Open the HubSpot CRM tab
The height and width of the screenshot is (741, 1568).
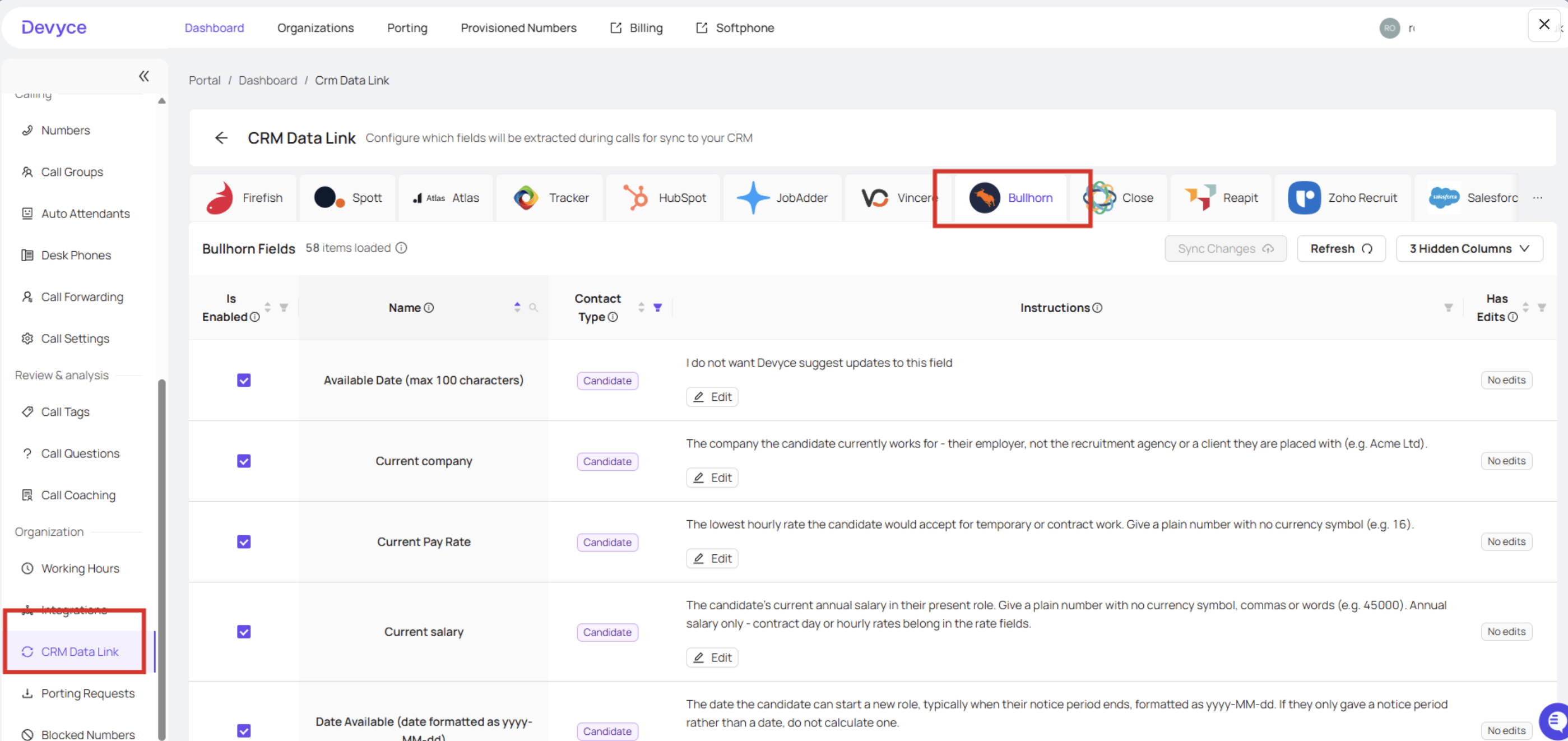[x=664, y=198]
